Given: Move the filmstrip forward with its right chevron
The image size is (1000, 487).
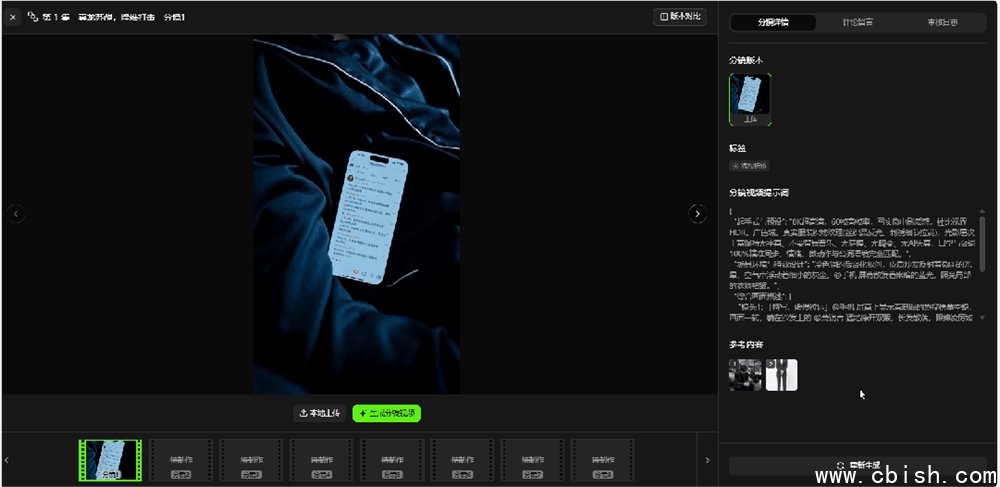Looking at the screenshot, I should point(707,460).
